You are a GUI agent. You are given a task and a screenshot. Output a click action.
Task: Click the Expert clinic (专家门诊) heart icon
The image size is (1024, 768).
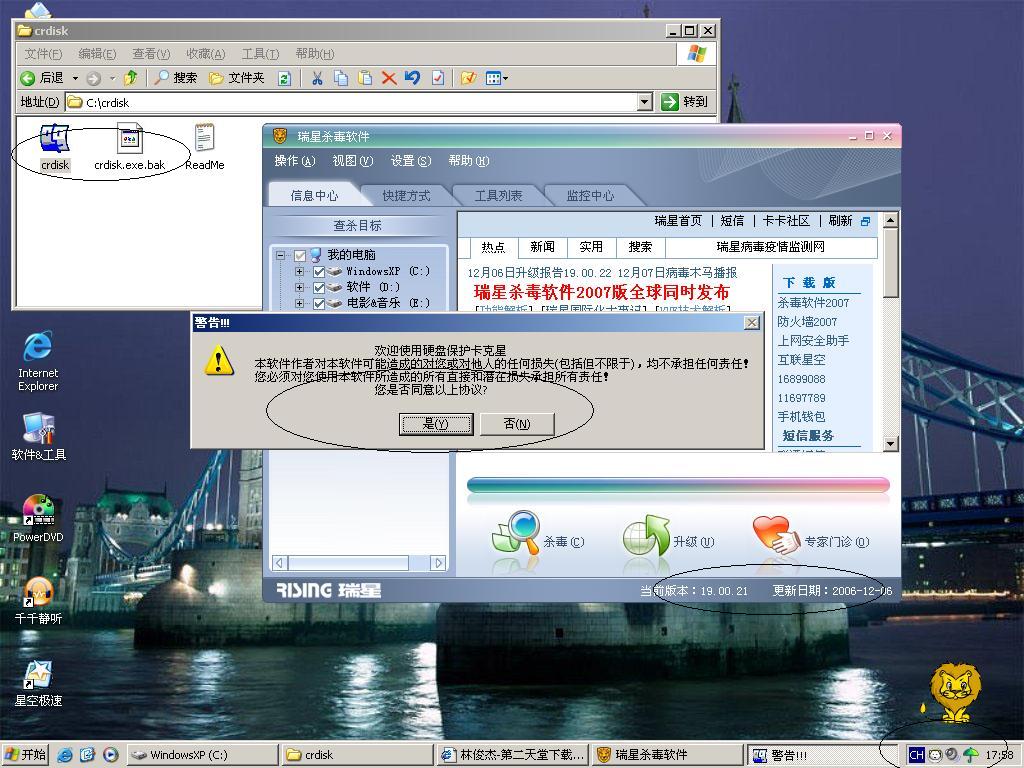775,534
